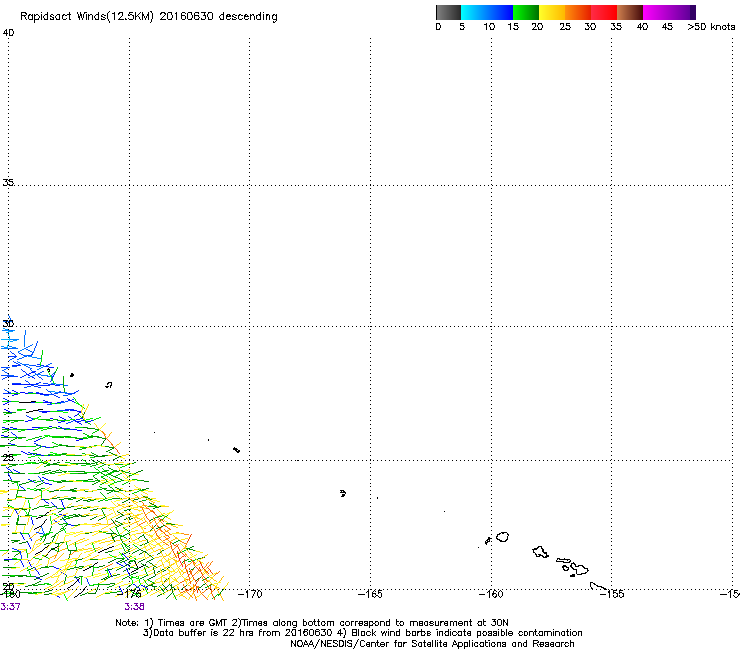Click the latitude axis label '25'
Image resolution: width=740 pixels, height=650 pixels.
pyautogui.click(x=8, y=457)
